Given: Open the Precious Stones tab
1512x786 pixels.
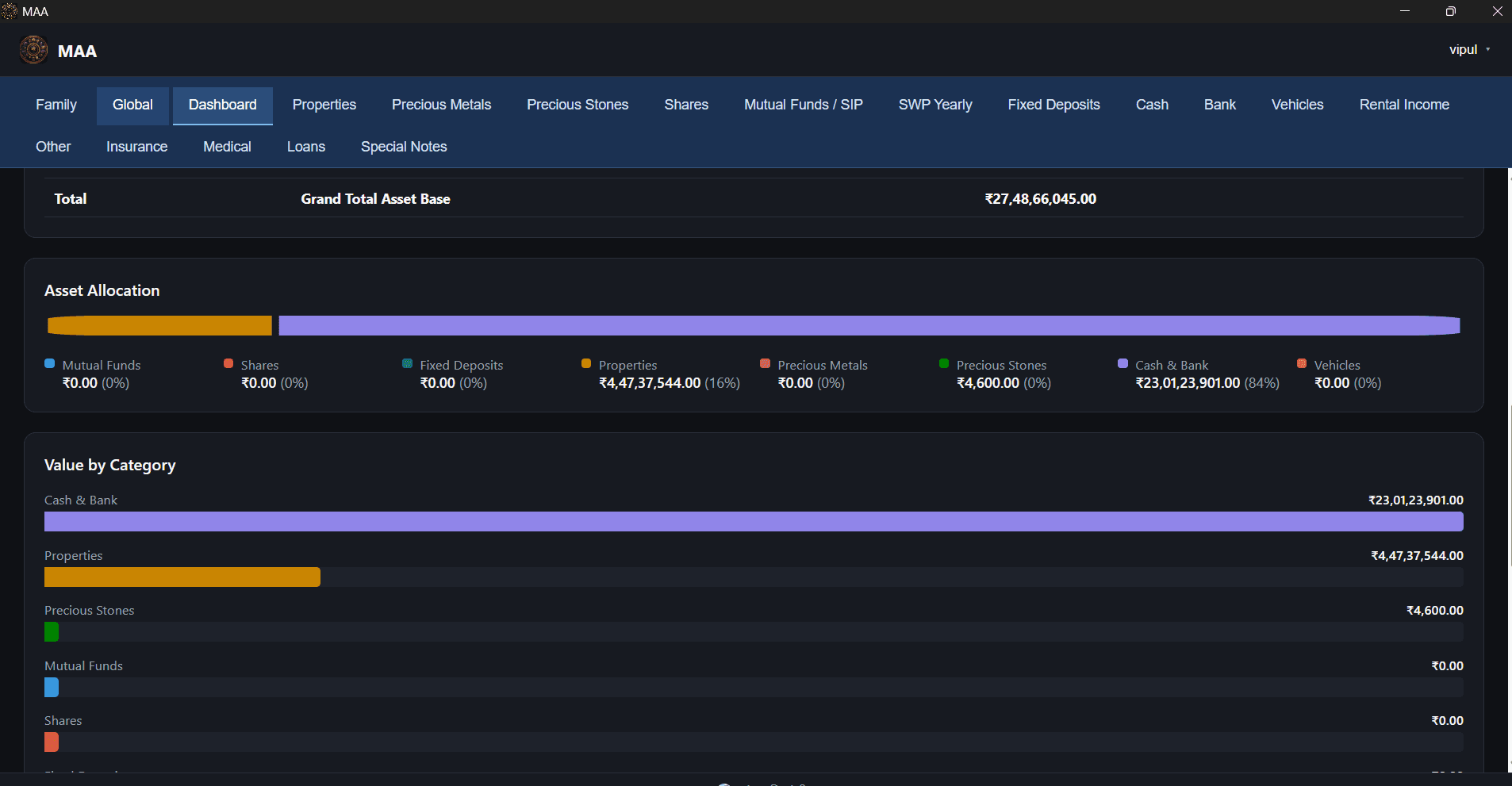Looking at the screenshot, I should point(578,105).
